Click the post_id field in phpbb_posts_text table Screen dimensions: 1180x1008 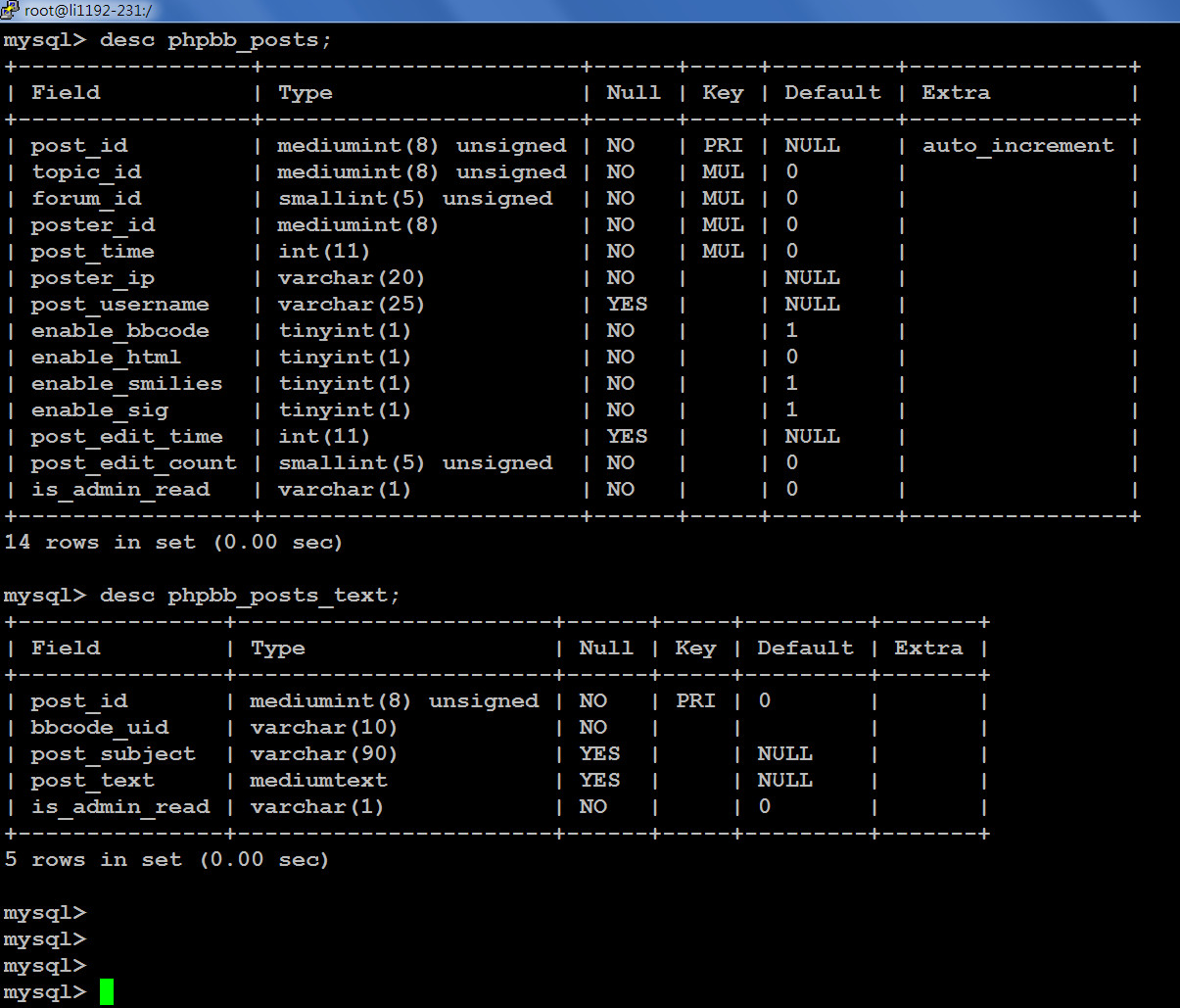point(79,701)
